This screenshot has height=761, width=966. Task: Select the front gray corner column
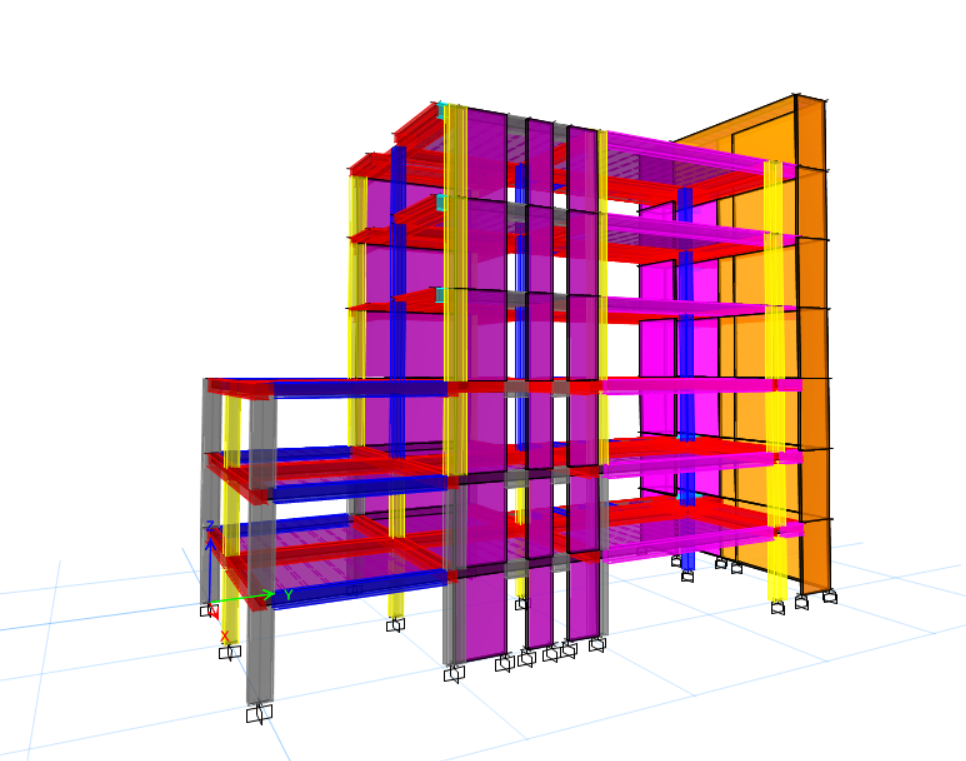260,550
